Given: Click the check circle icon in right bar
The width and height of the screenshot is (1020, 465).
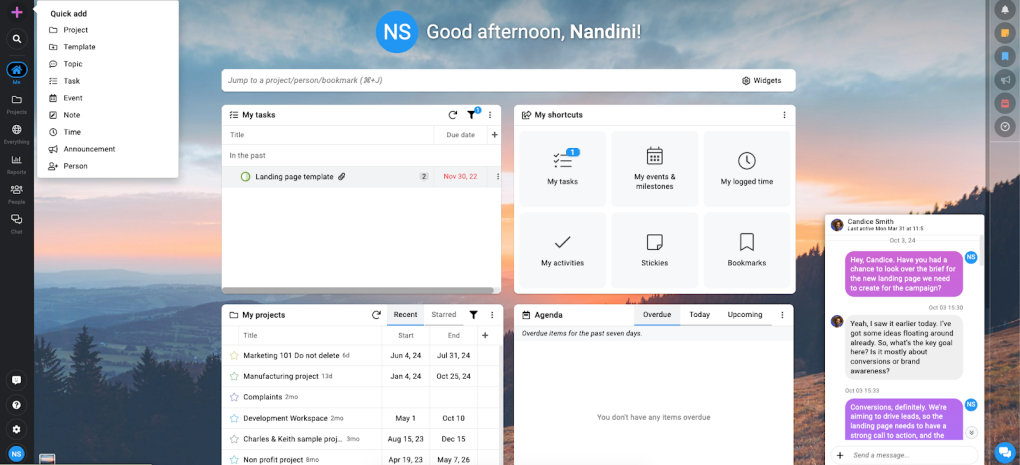Looking at the screenshot, I should [x=1005, y=126].
